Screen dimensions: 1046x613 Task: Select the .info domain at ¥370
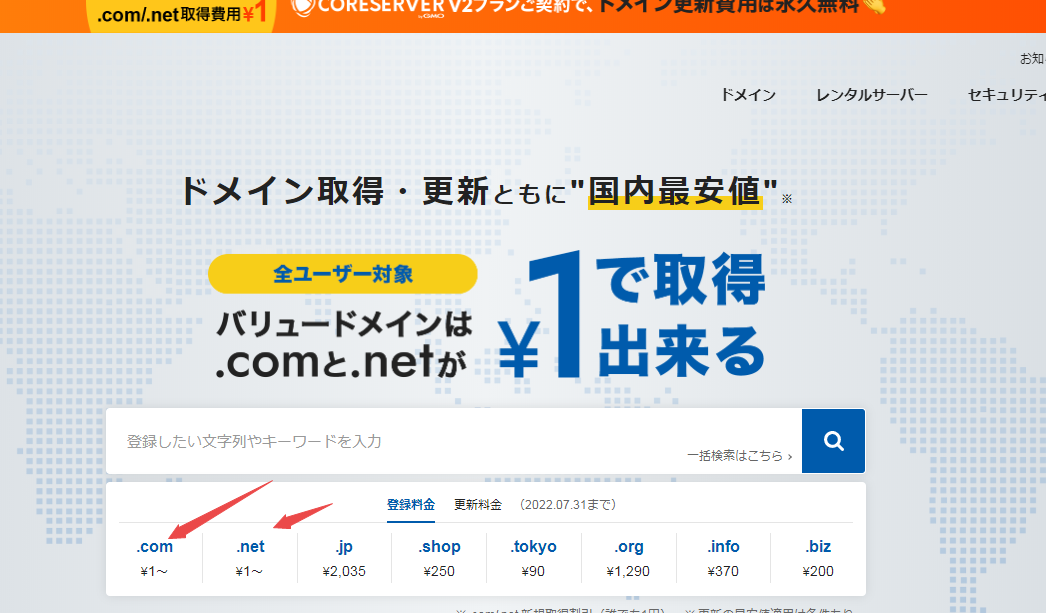point(723,558)
